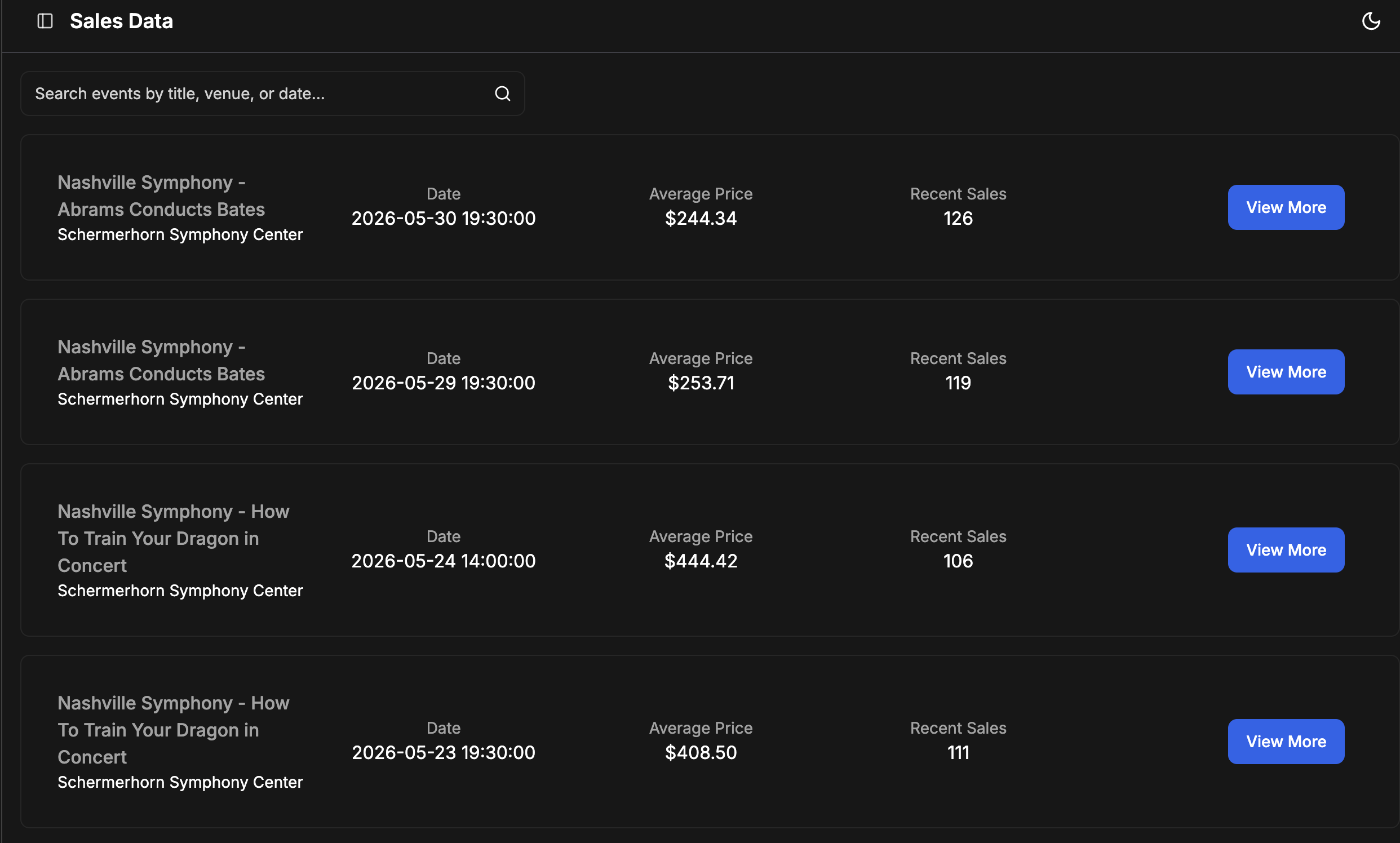
Task: Toggle the sidebar panel icon
Action: click(x=45, y=21)
